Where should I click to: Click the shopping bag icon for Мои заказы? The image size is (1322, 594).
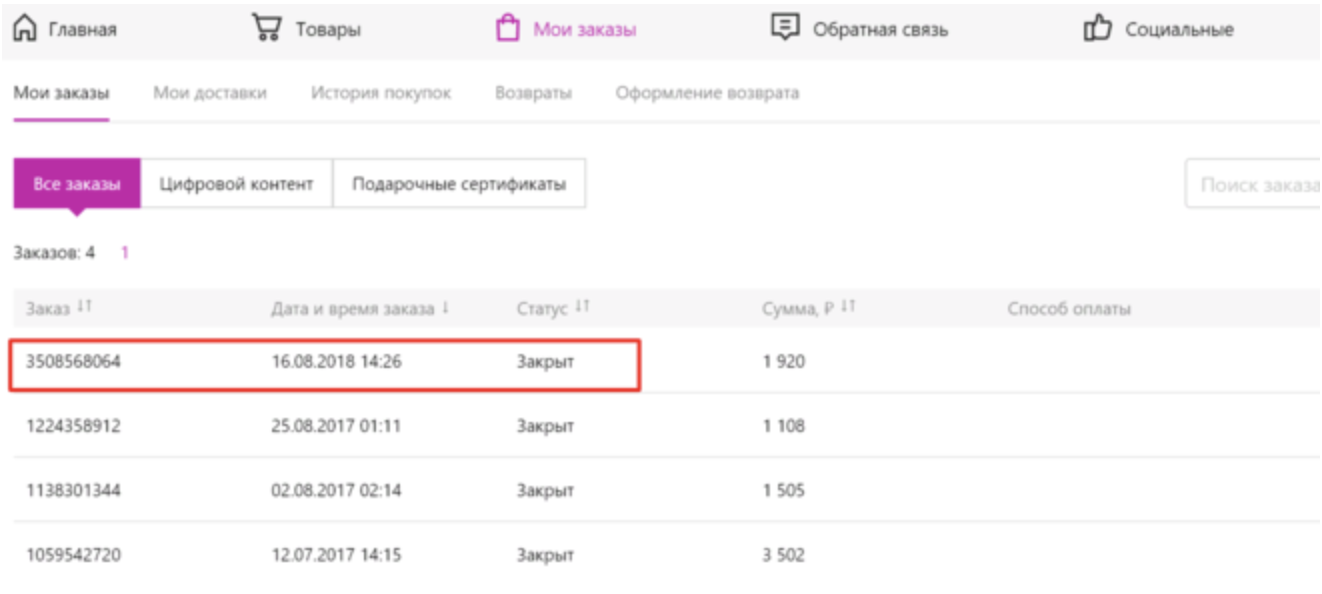click(x=508, y=28)
